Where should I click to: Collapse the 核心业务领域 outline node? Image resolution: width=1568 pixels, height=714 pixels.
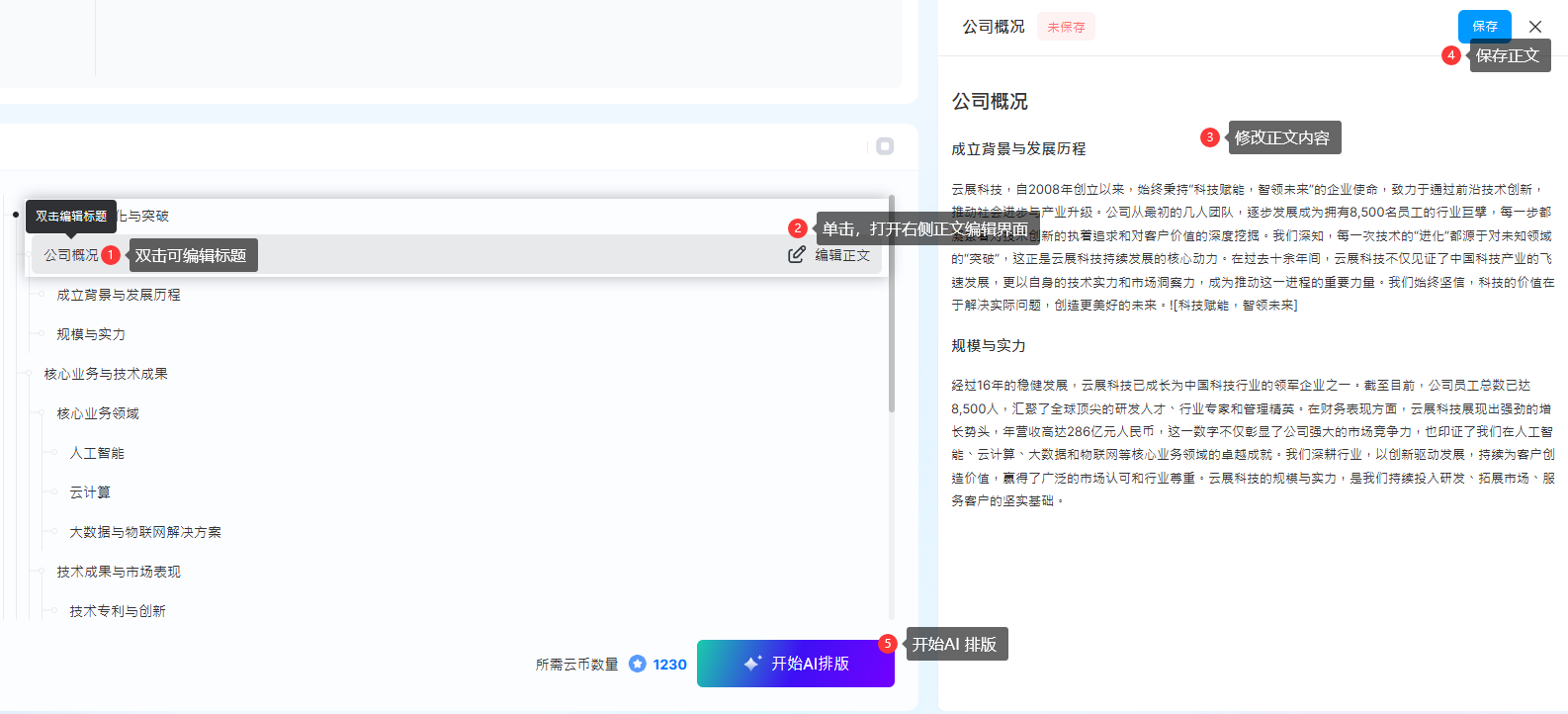(98, 413)
